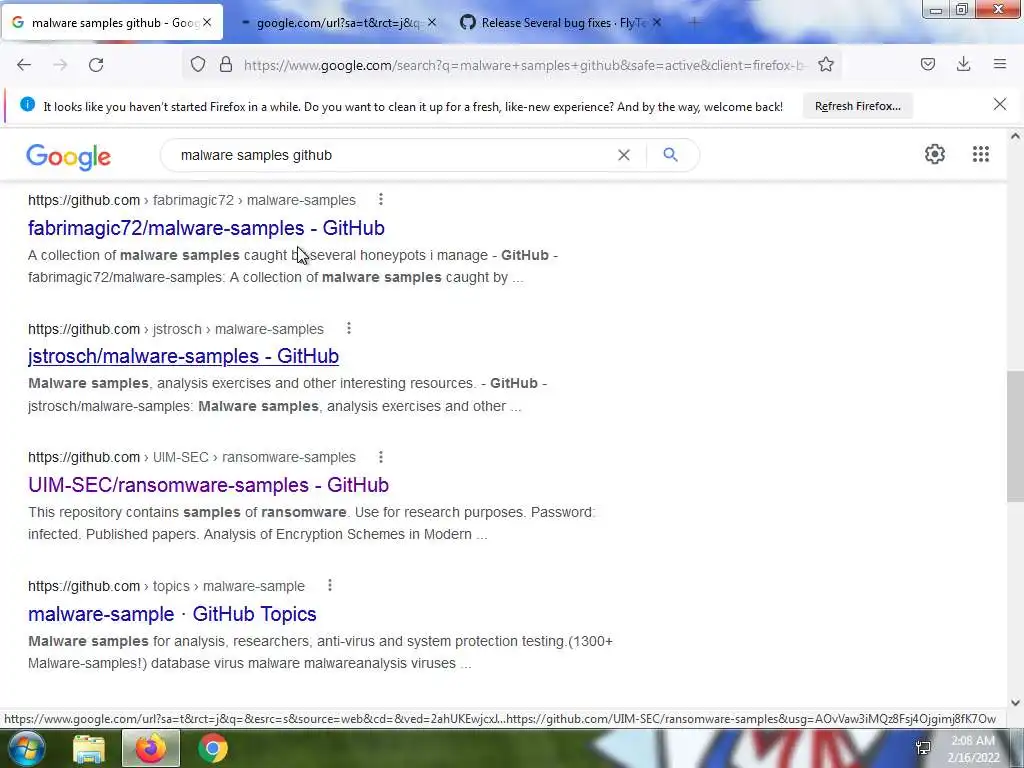Click the system tray network icon
Image resolution: width=1024 pixels, height=768 pixels.
click(923, 748)
